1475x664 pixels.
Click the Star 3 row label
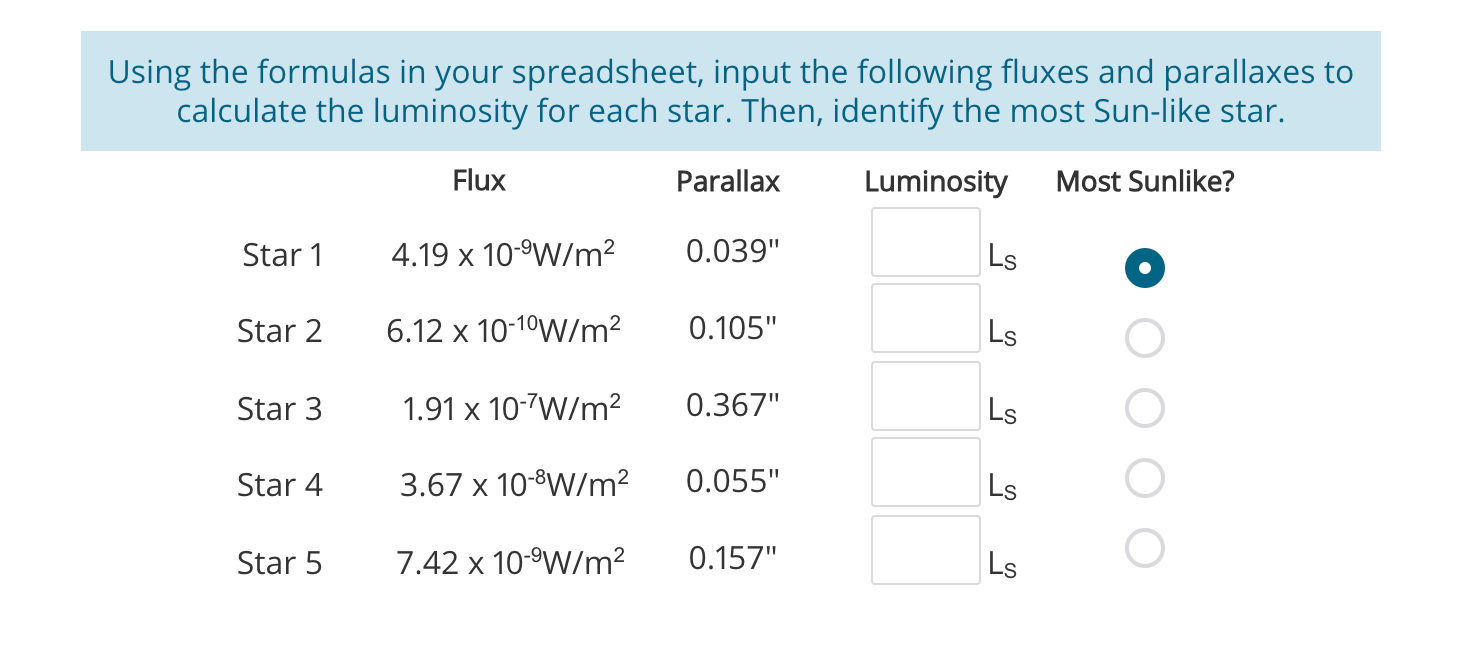tap(280, 408)
